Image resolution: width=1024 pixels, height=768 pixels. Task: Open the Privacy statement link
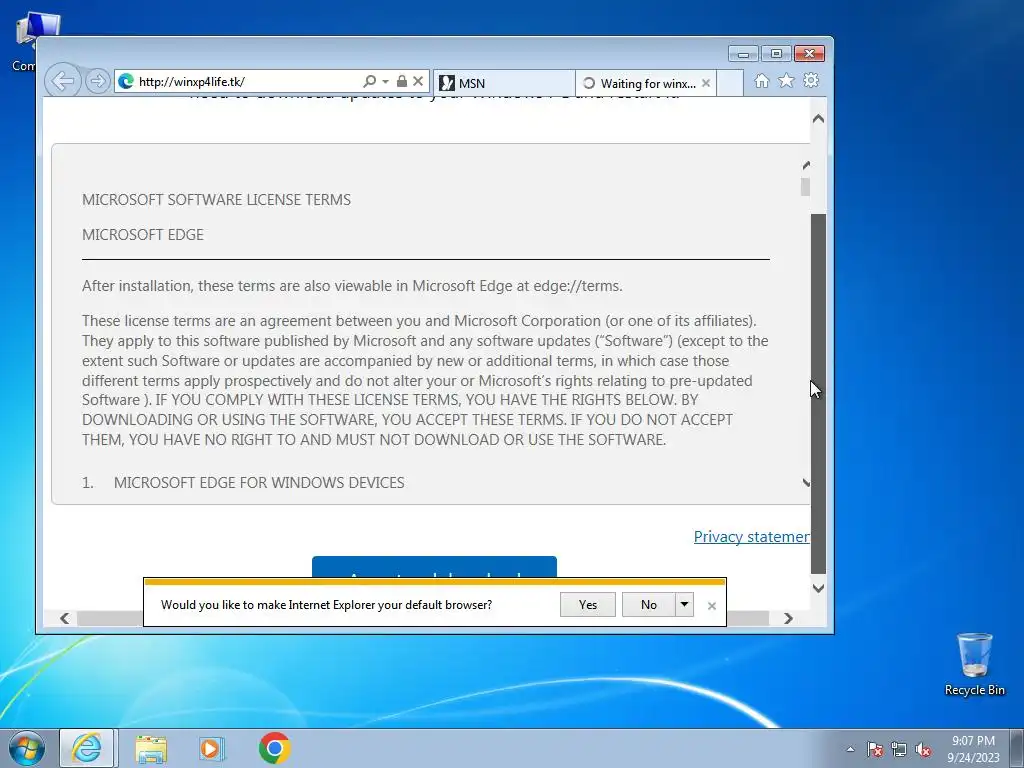751,537
